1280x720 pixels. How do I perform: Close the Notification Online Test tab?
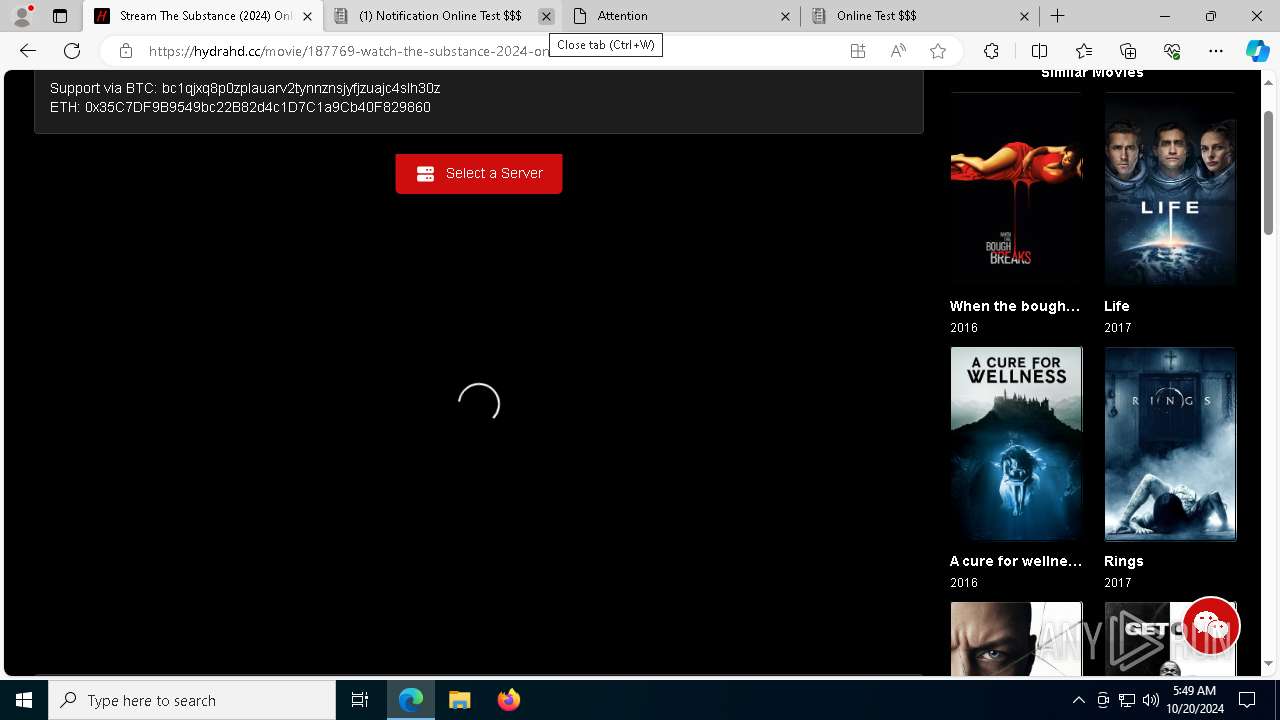pos(546,16)
